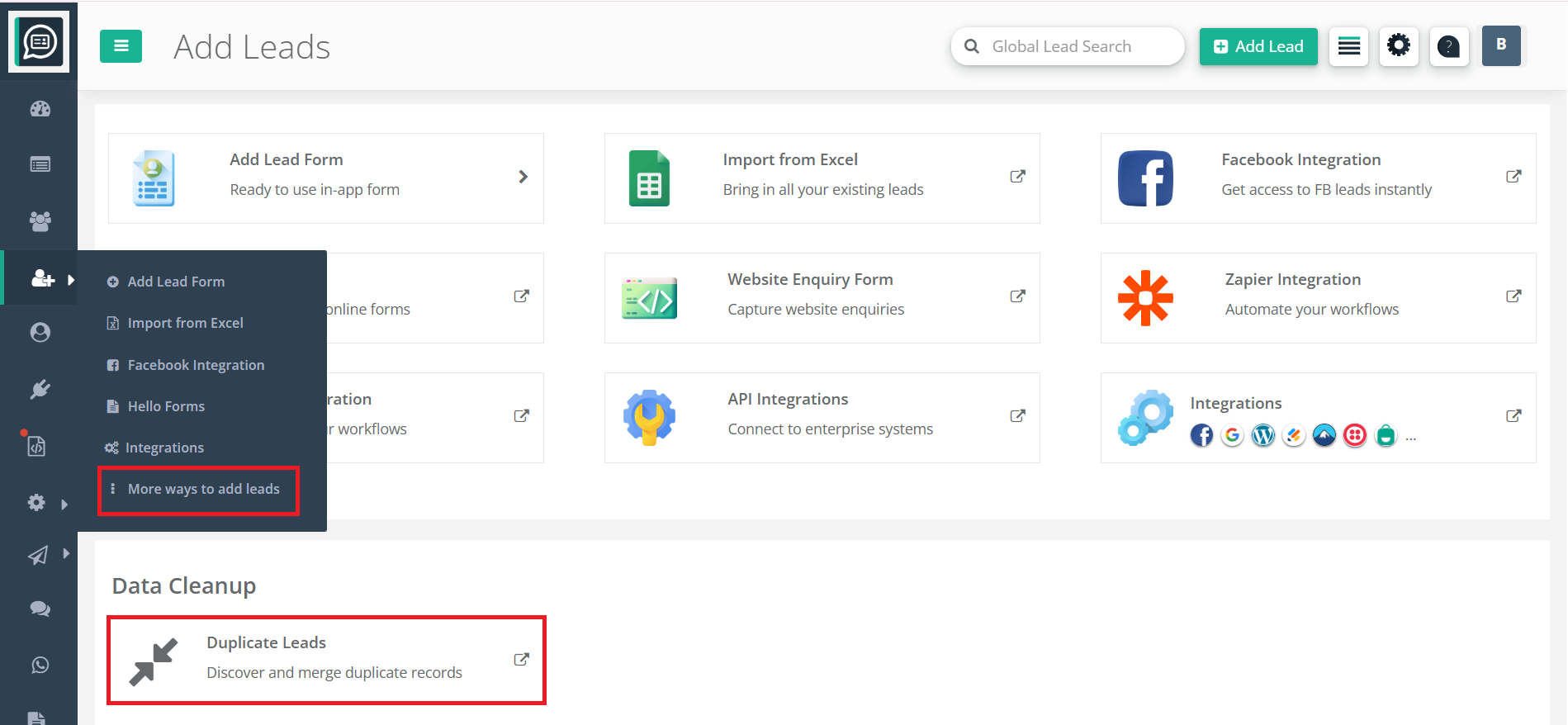Open the group of people sidebar icon
This screenshot has width=1568, height=725.
40,220
